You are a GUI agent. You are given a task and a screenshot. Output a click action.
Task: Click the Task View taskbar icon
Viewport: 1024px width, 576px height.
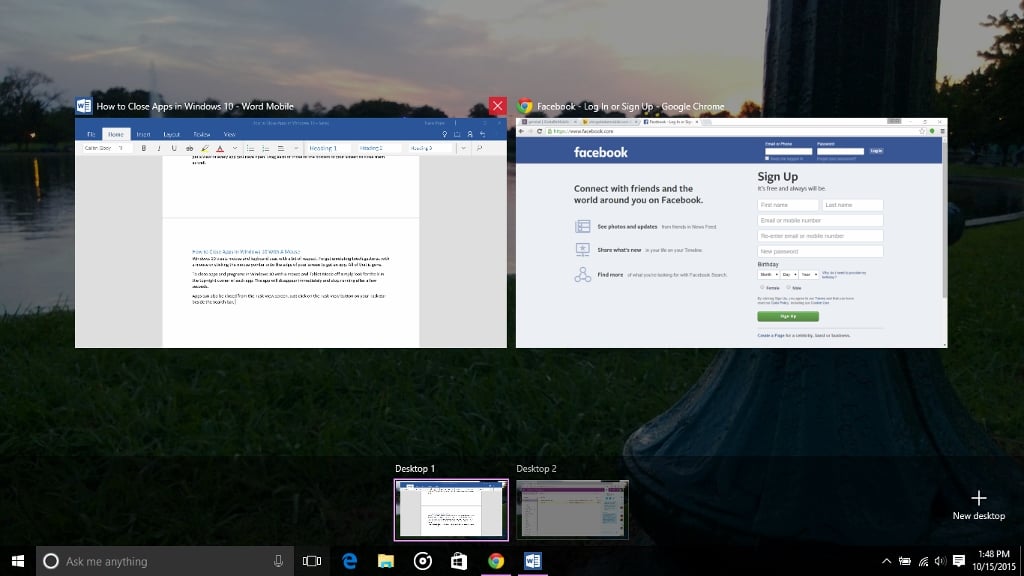[312, 561]
